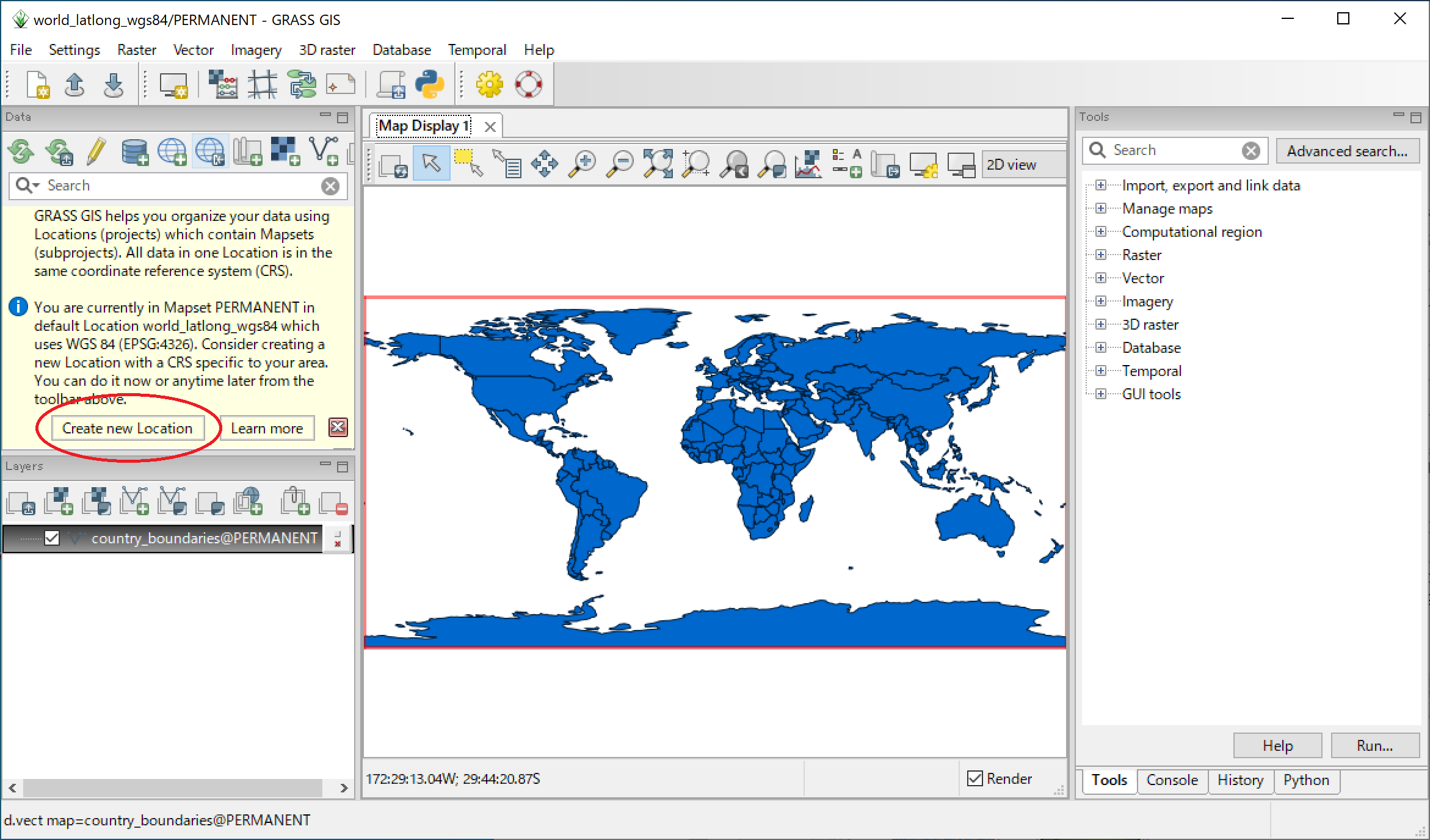Viewport: 1430px width, 840px height.
Task: Expand the Raster tools tree node
Action: click(1100, 255)
